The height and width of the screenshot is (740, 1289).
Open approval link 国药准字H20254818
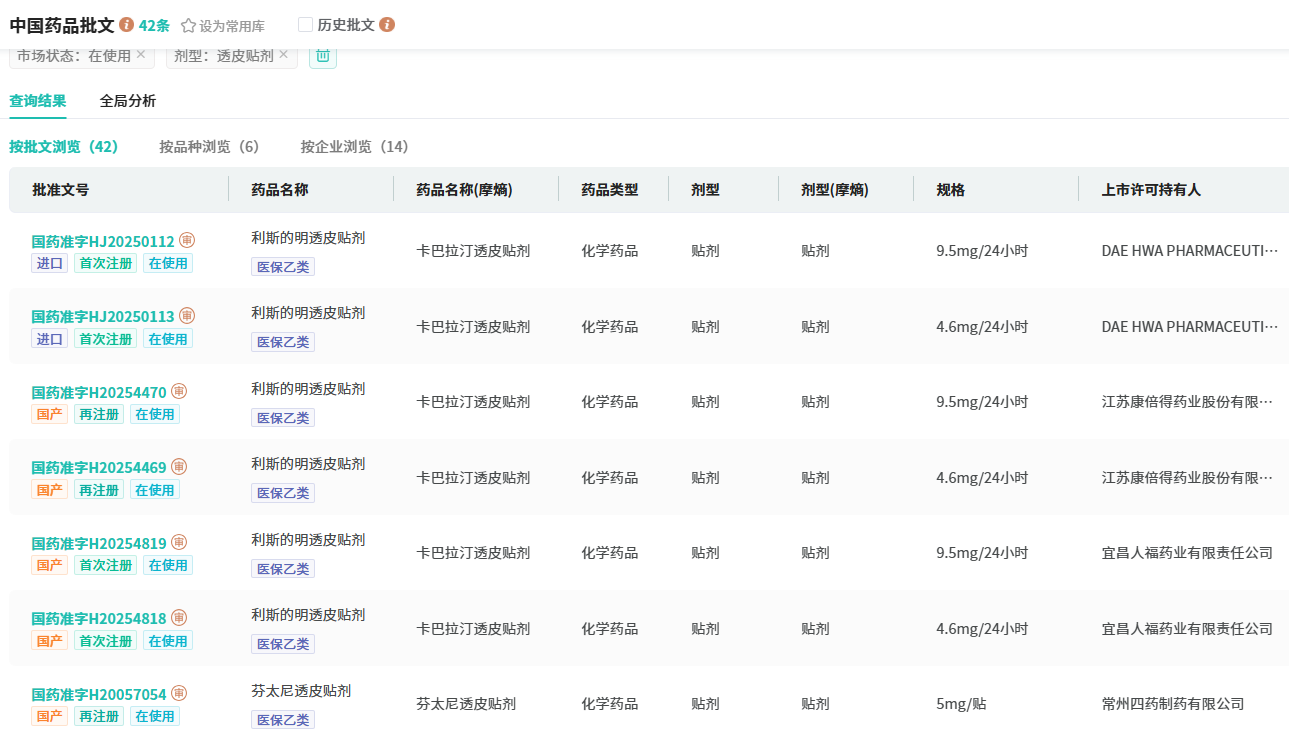(x=99, y=619)
